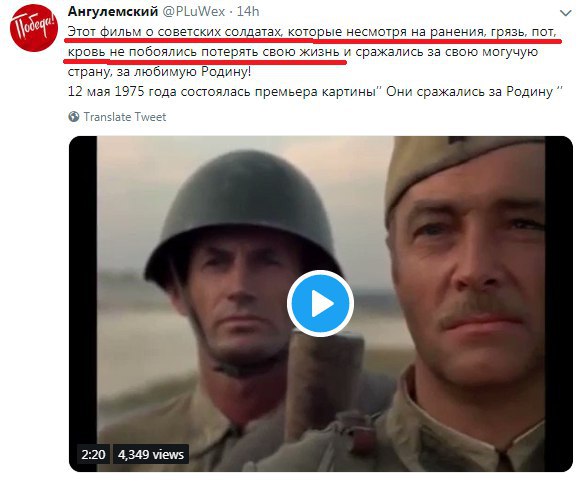
Task: Click the right black bar of the video
Action: tap(559, 303)
